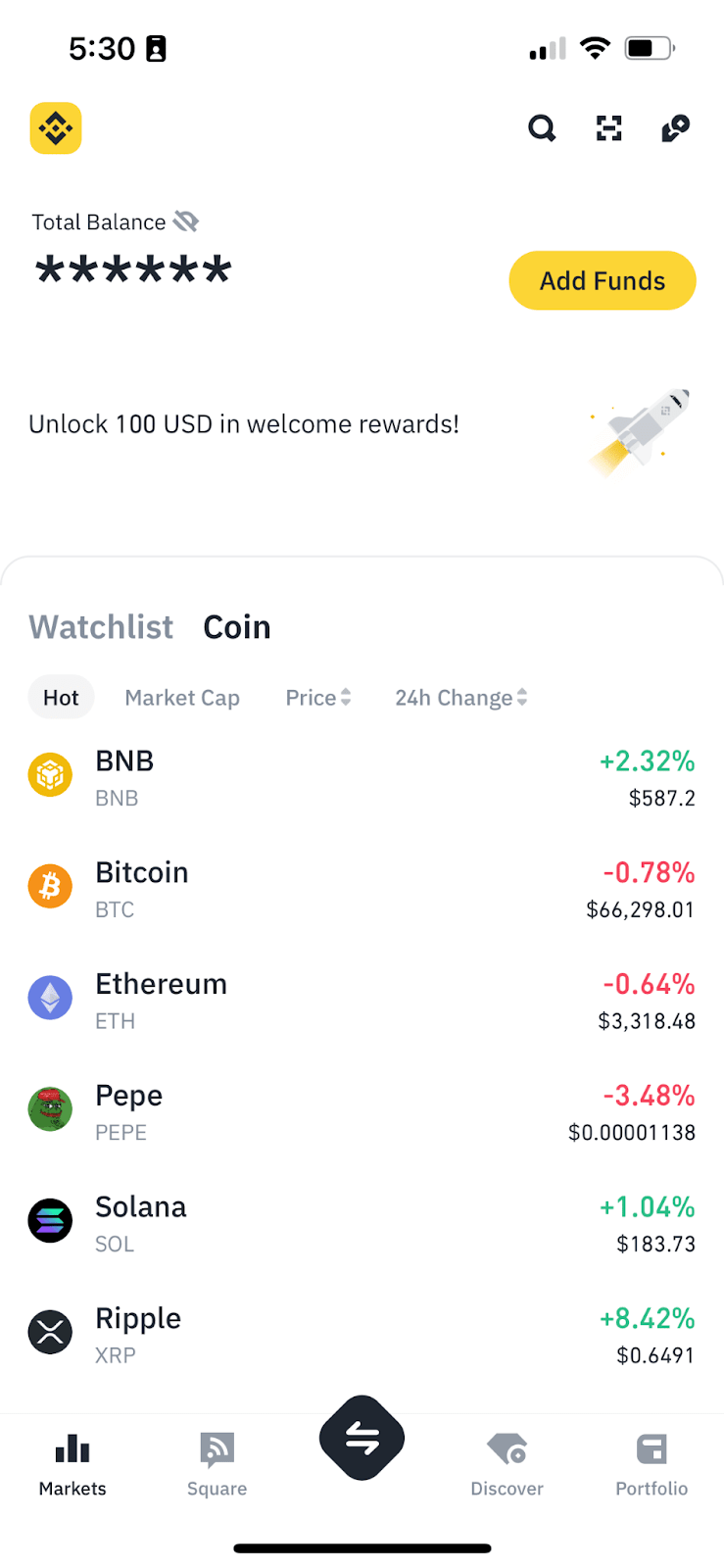
Task: Open the welcome rewards banner text
Action: point(244,424)
